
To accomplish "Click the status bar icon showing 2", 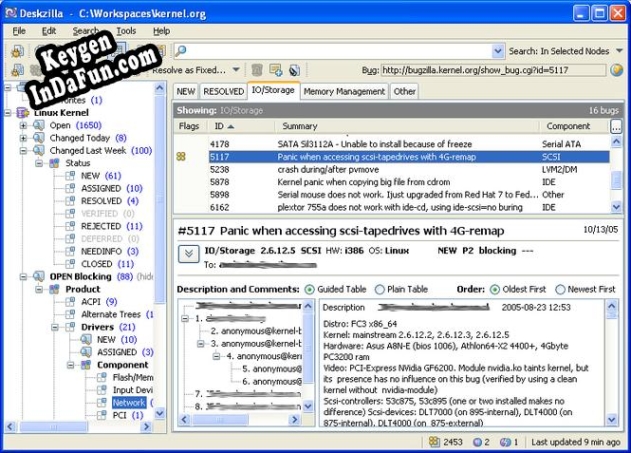I will (477, 442).
